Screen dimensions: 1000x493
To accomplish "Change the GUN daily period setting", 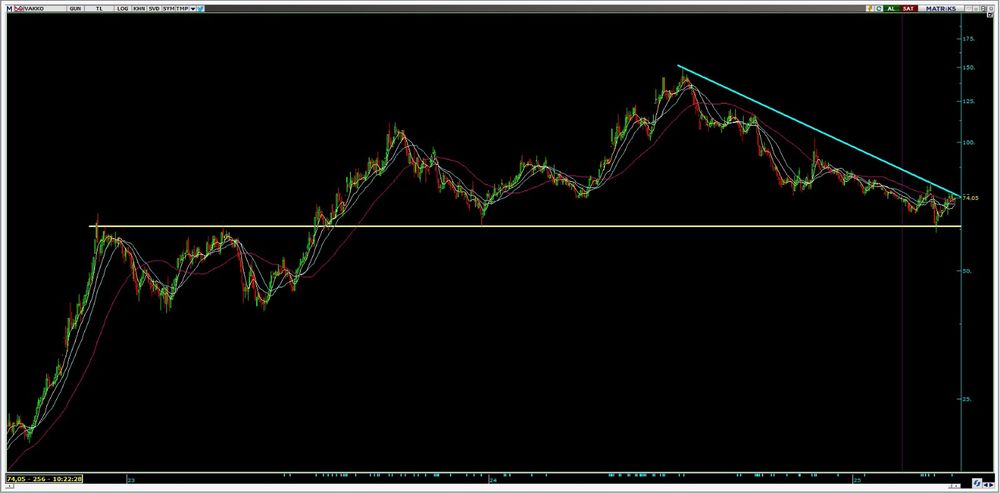I will click(x=75, y=9).
